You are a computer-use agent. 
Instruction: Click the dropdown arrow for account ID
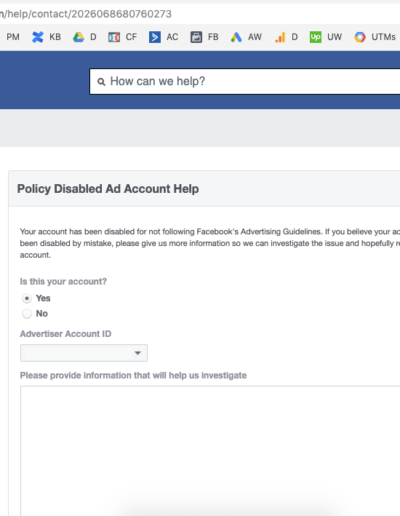(x=138, y=353)
